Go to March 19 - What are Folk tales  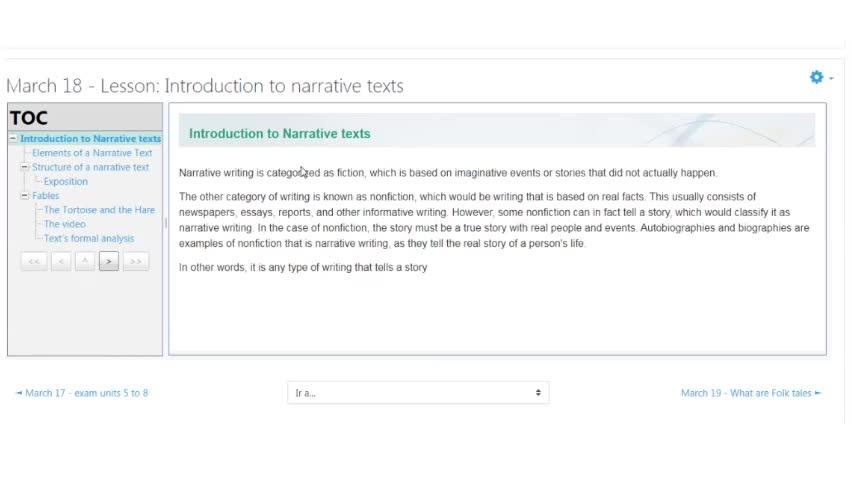(x=750, y=393)
